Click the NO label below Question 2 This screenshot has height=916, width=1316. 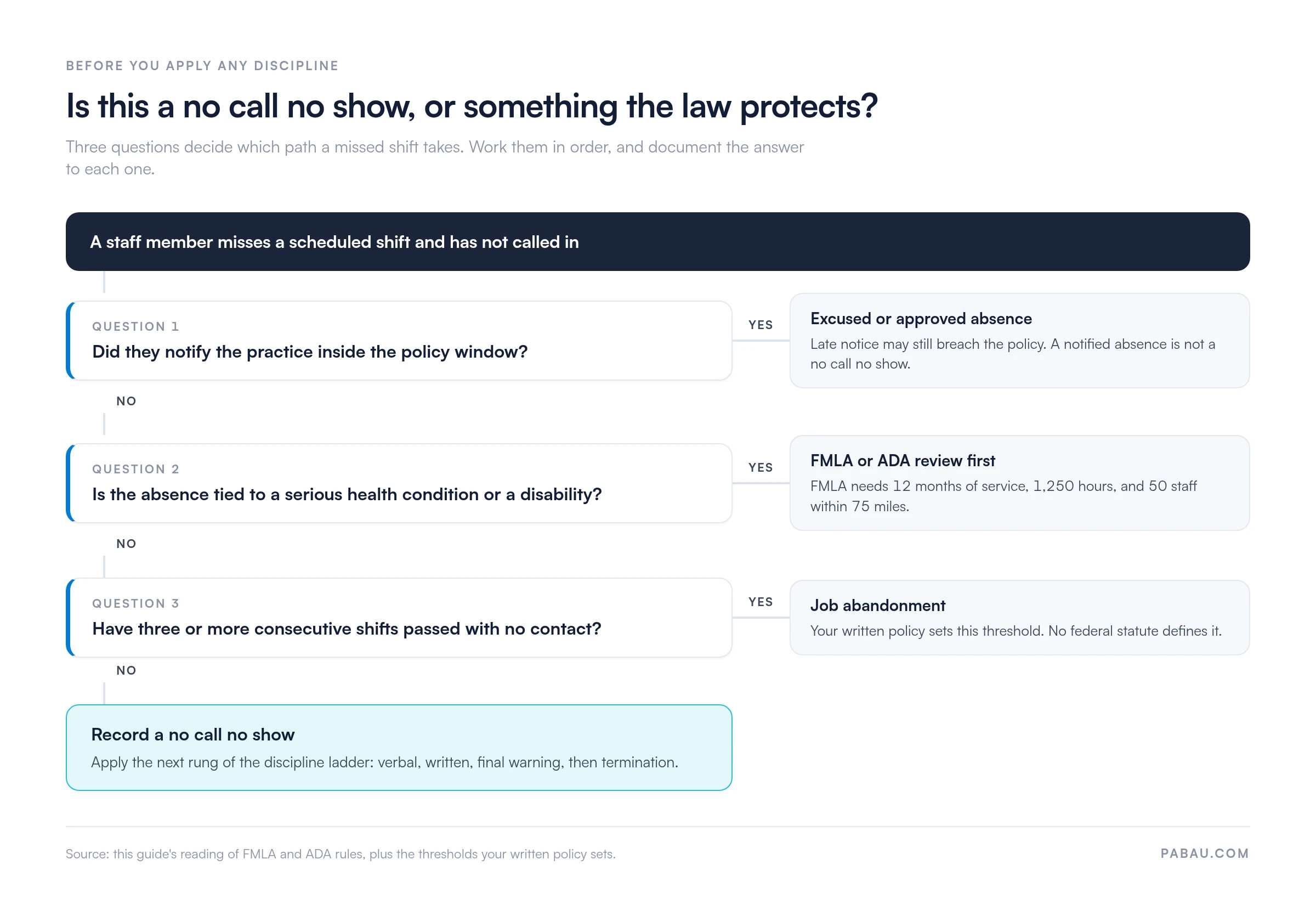click(x=126, y=544)
